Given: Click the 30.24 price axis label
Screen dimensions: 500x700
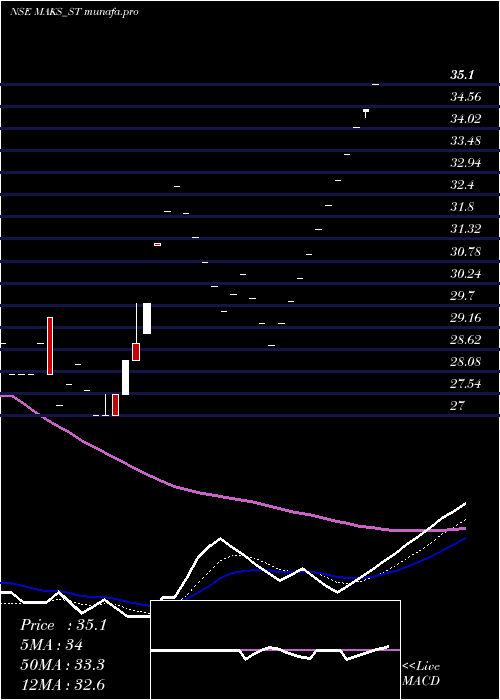Looking at the screenshot, I should tap(465, 274).
